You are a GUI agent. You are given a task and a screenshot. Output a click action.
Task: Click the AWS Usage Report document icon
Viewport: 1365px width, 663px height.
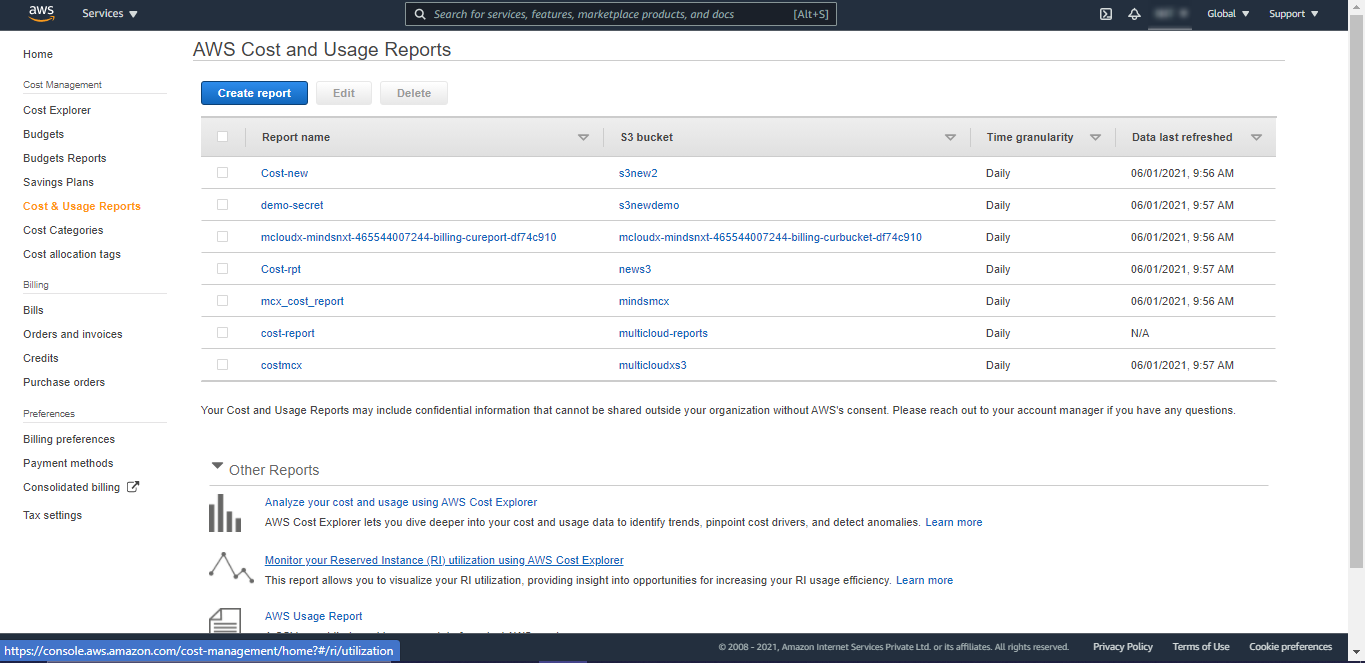click(225, 620)
